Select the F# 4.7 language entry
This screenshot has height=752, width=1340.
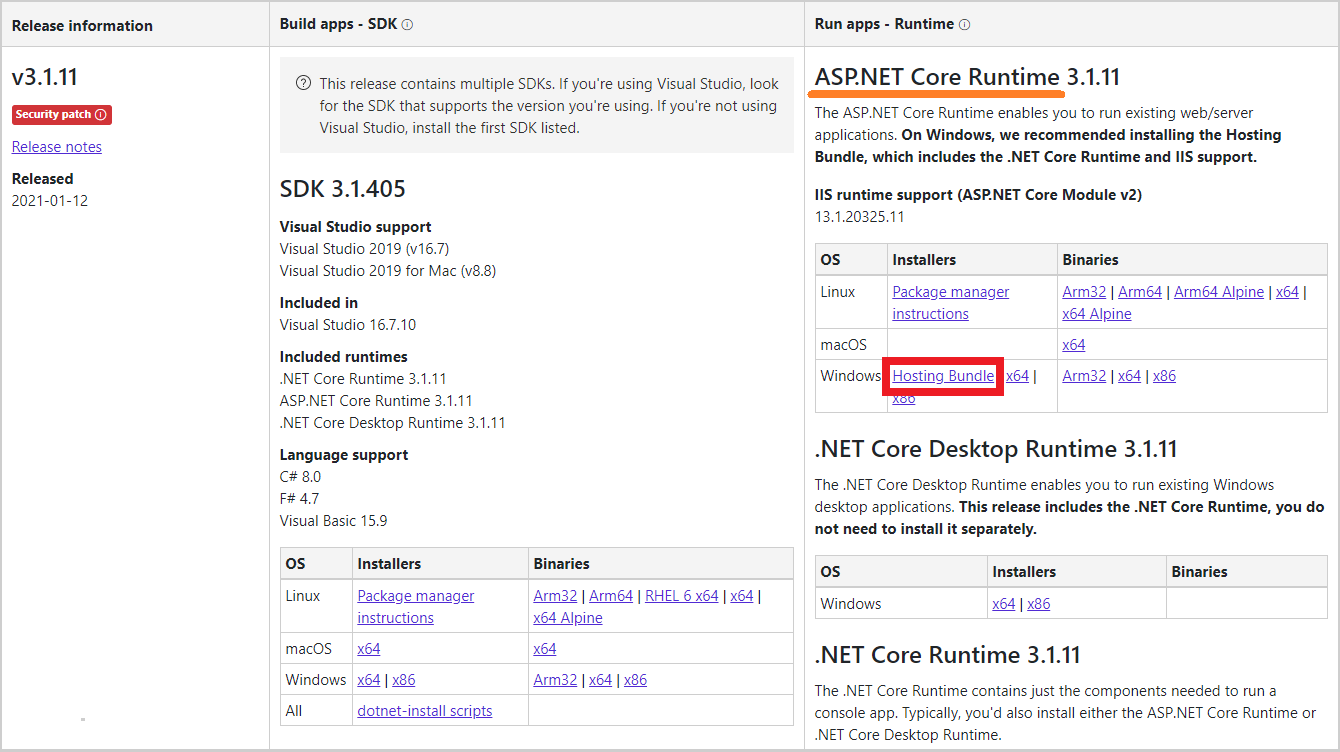(x=300, y=499)
